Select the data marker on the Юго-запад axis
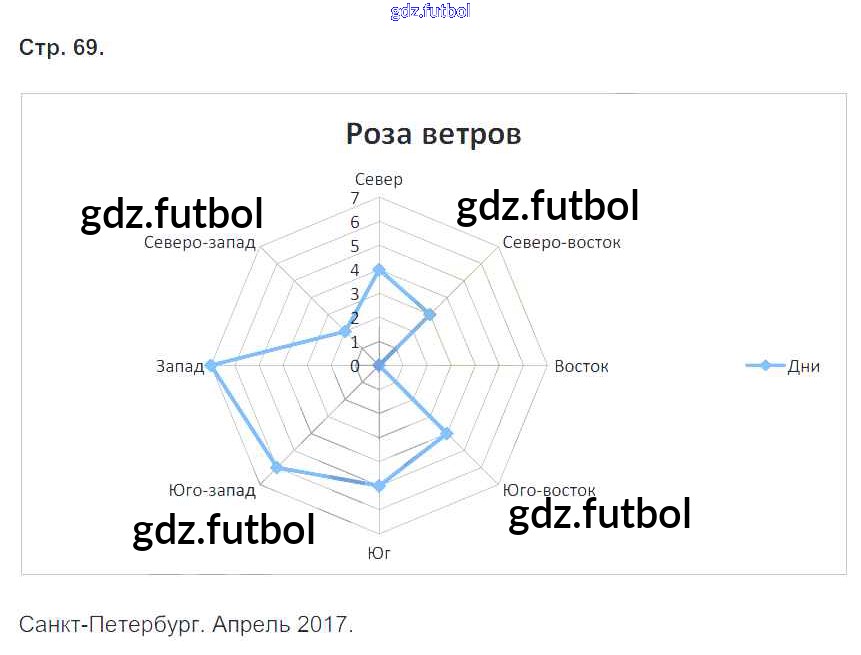The height and width of the screenshot is (655, 861). click(277, 468)
